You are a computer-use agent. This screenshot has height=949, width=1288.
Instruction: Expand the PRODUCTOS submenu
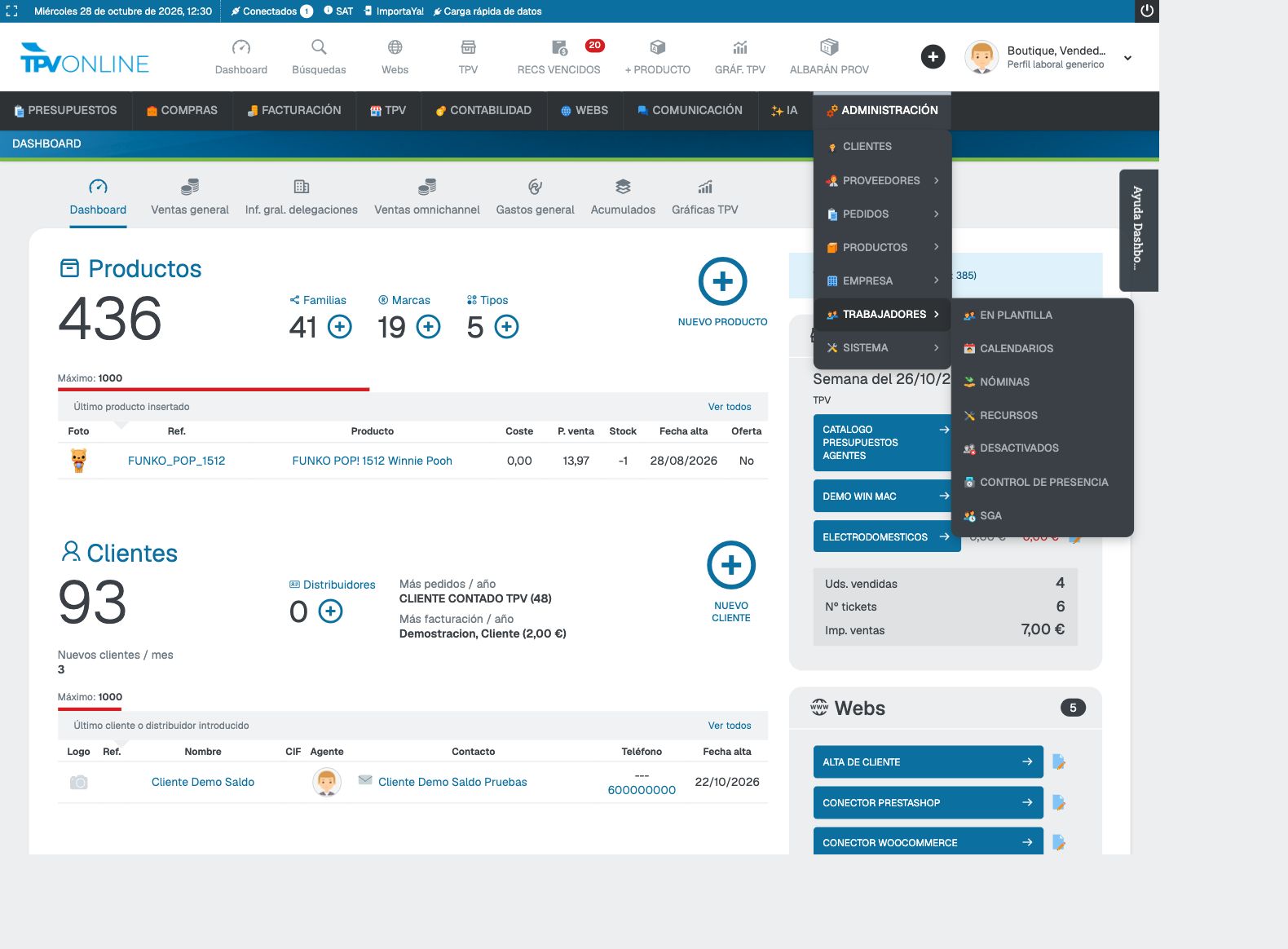[883, 247]
